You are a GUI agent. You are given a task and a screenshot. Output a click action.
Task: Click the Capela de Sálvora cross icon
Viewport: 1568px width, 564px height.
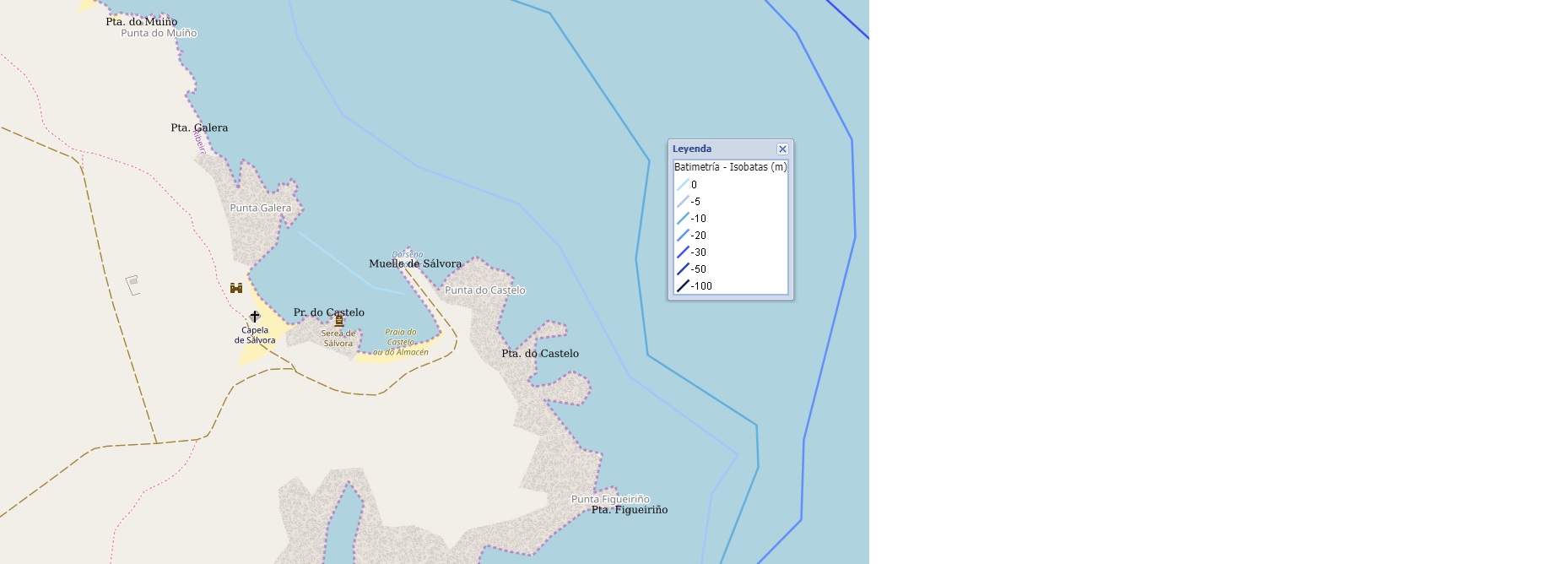pos(255,317)
